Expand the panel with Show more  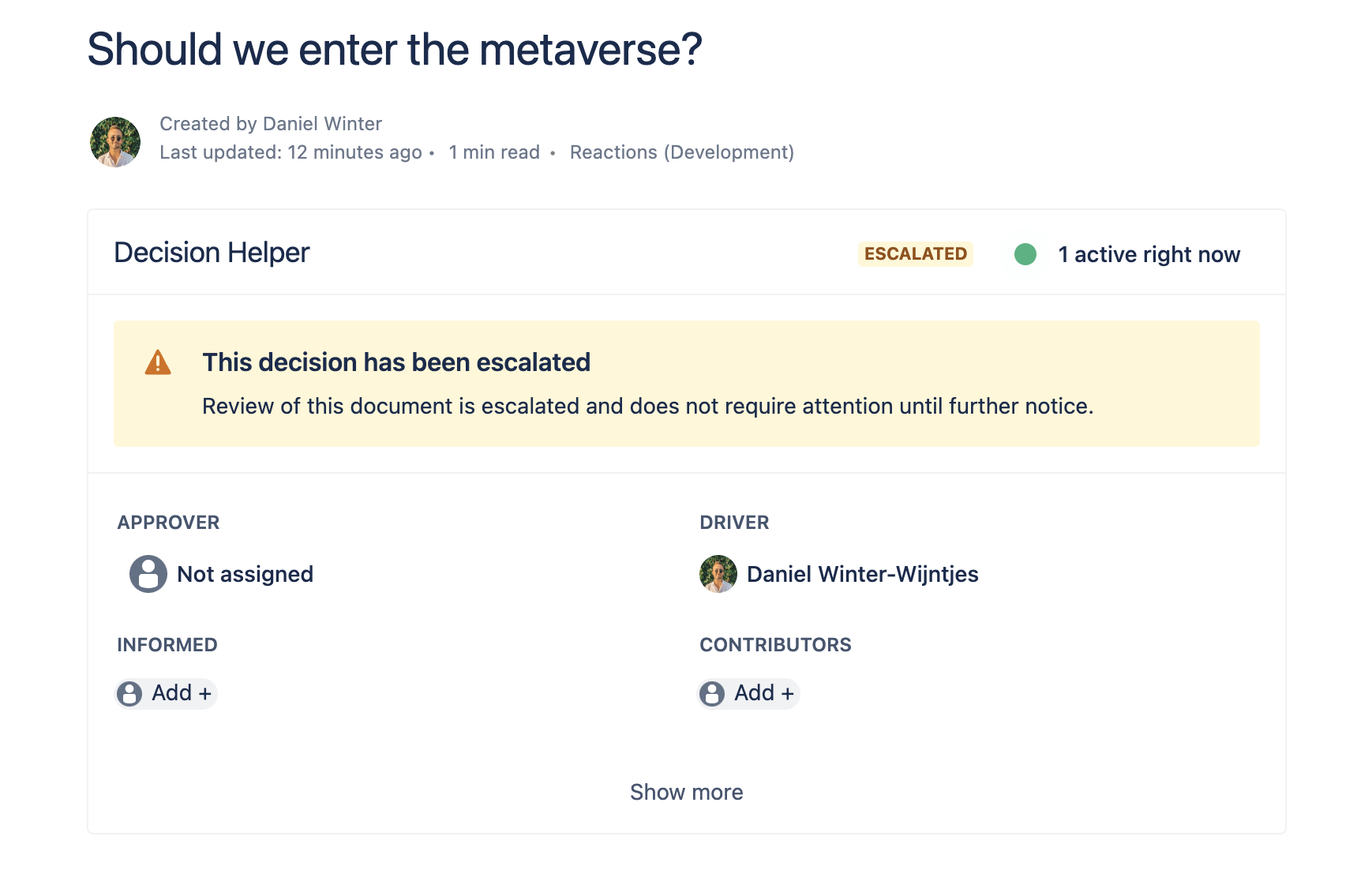click(686, 792)
